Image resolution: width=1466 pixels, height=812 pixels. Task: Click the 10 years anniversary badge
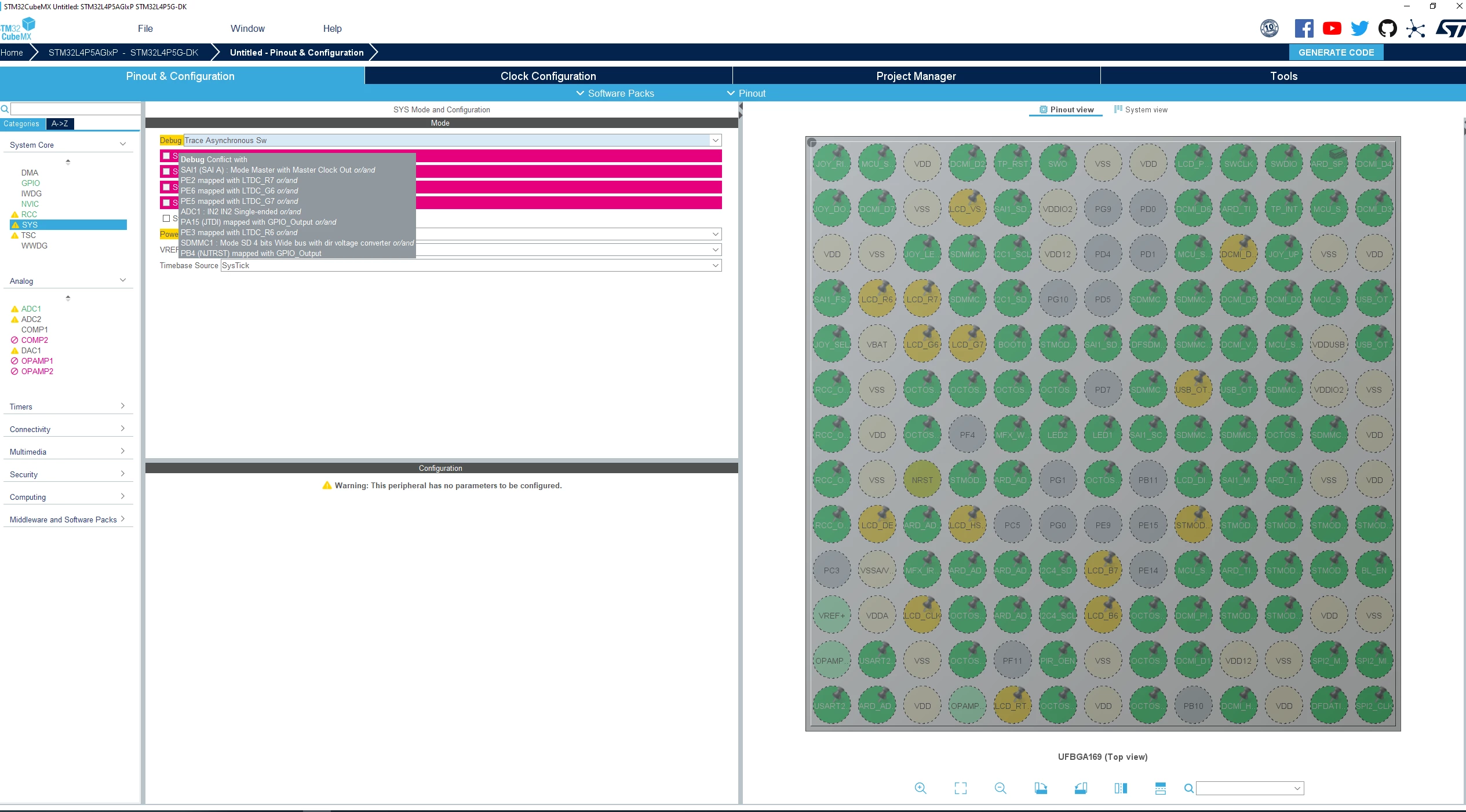[x=1269, y=28]
